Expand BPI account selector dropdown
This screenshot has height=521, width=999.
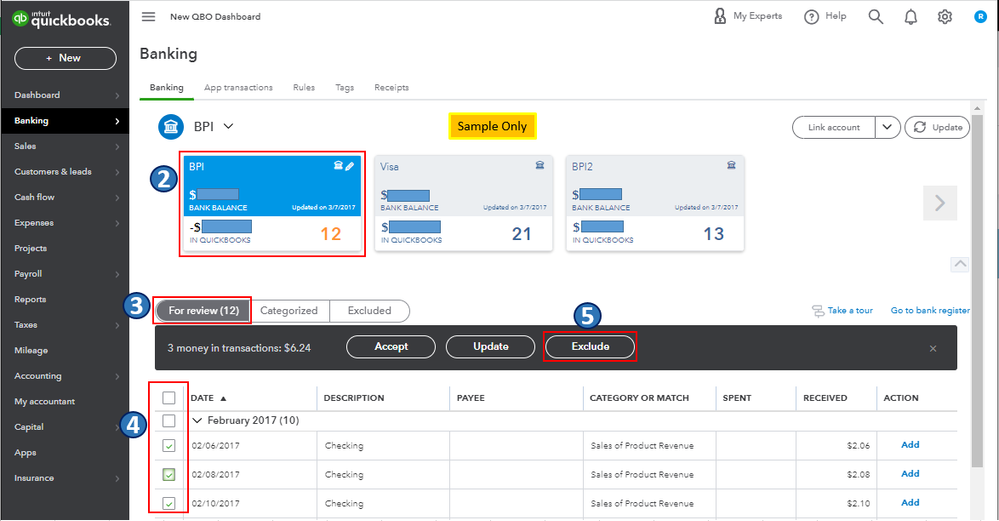pos(228,126)
